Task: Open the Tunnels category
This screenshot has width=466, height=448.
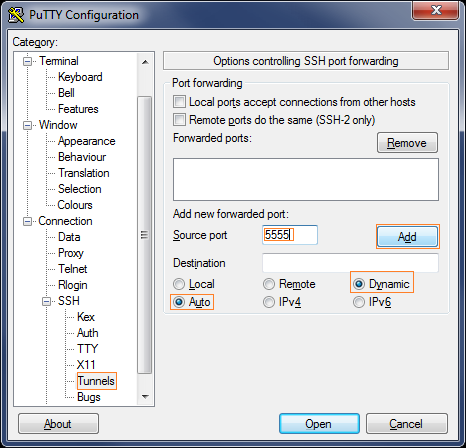Action: [x=96, y=381]
